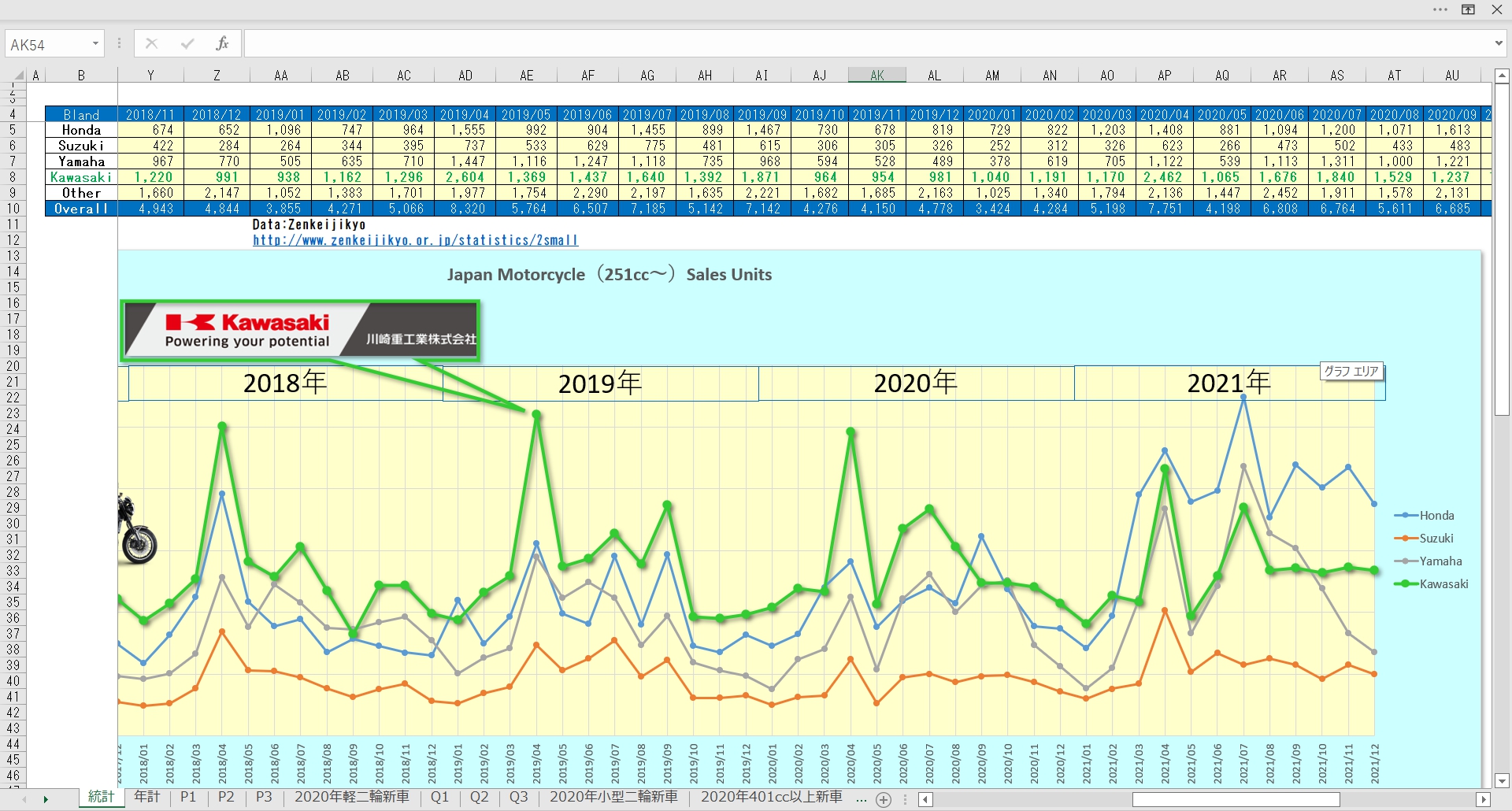1512x811 pixels.
Task: Switch to the 統計 sheet tab
Action: (x=101, y=797)
